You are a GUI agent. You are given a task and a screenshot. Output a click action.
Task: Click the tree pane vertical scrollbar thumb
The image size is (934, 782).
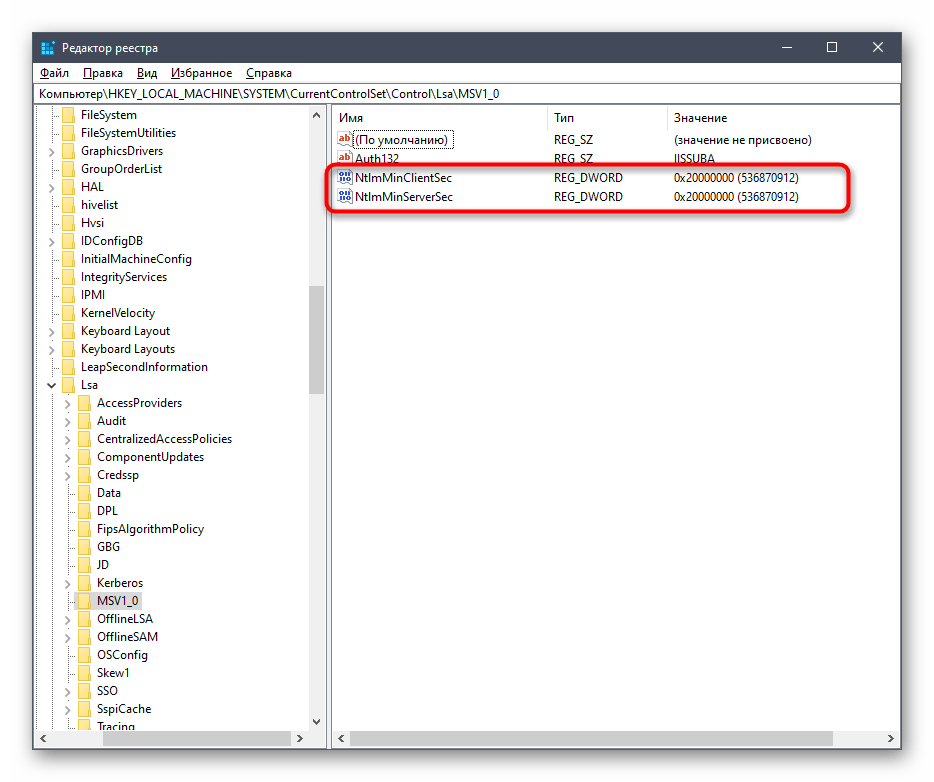coord(317,340)
